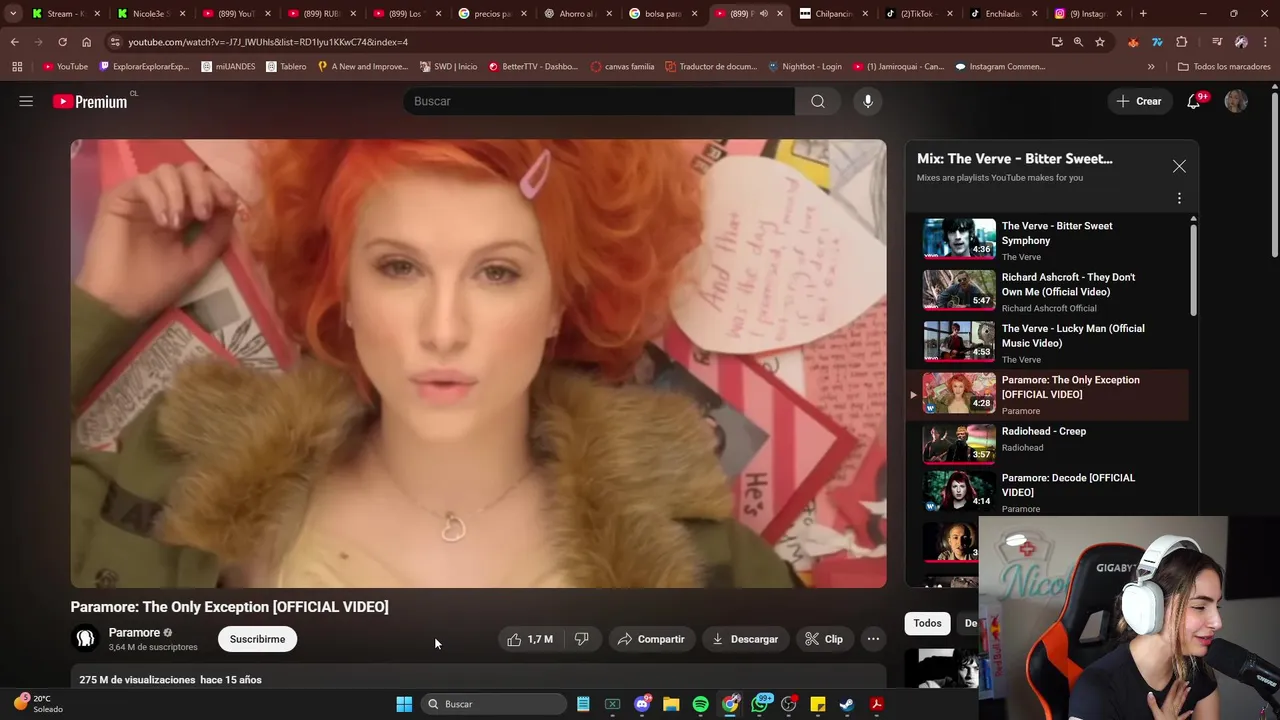Close the Mix playlist panel
This screenshot has height=720, width=1280.
click(x=1179, y=167)
